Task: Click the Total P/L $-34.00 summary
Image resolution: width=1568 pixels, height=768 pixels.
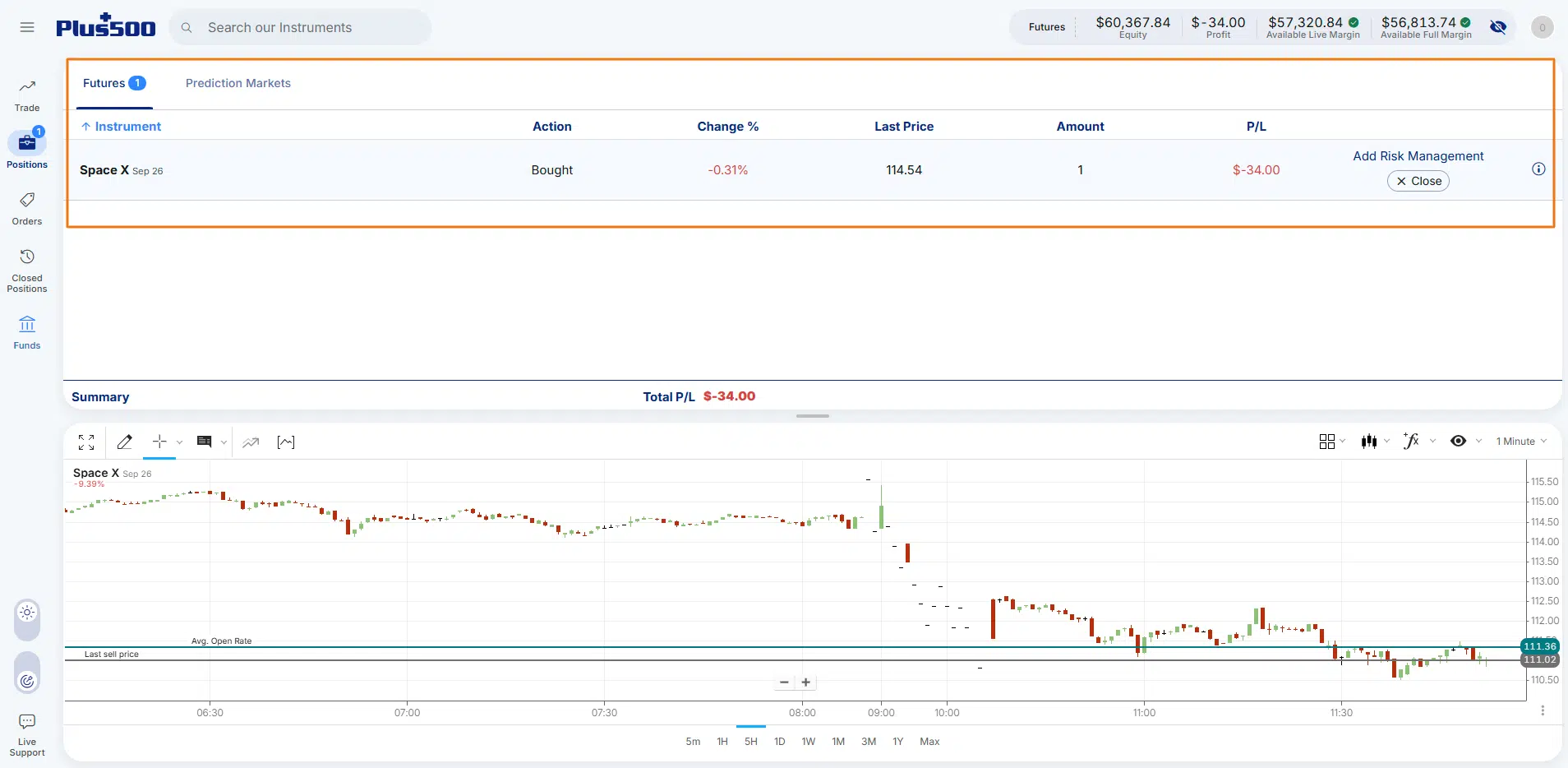Action: (699, 396)
